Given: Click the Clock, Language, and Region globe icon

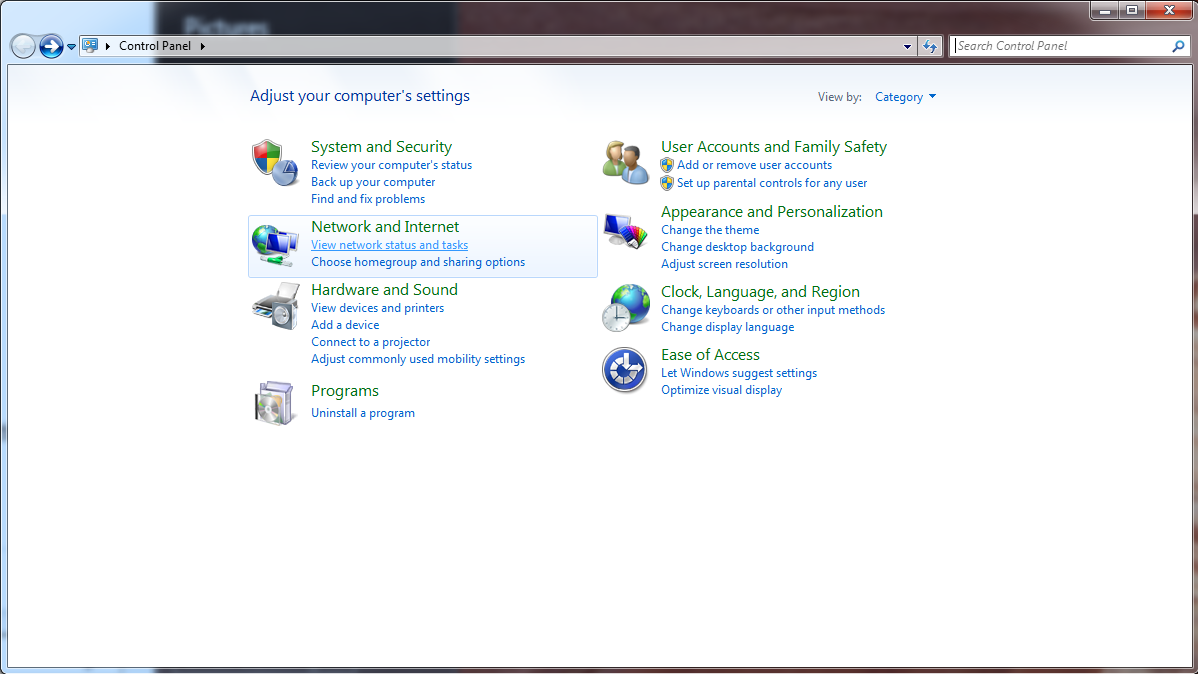Looking at the screenshot, I should 626,308.
